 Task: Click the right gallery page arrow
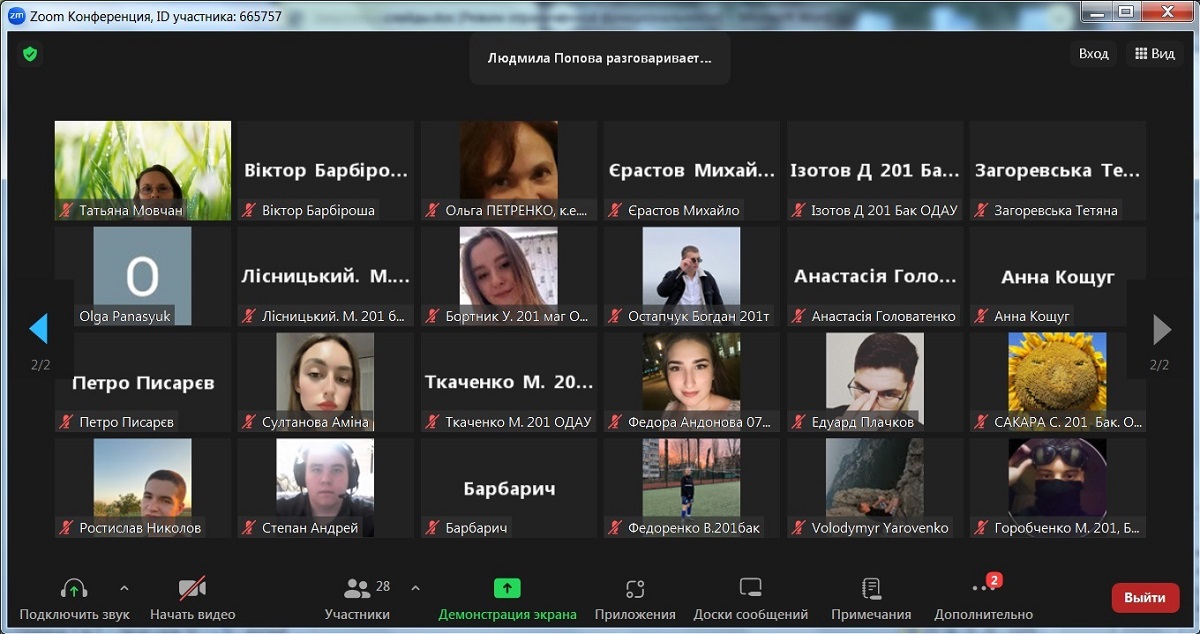[1161, 329]
